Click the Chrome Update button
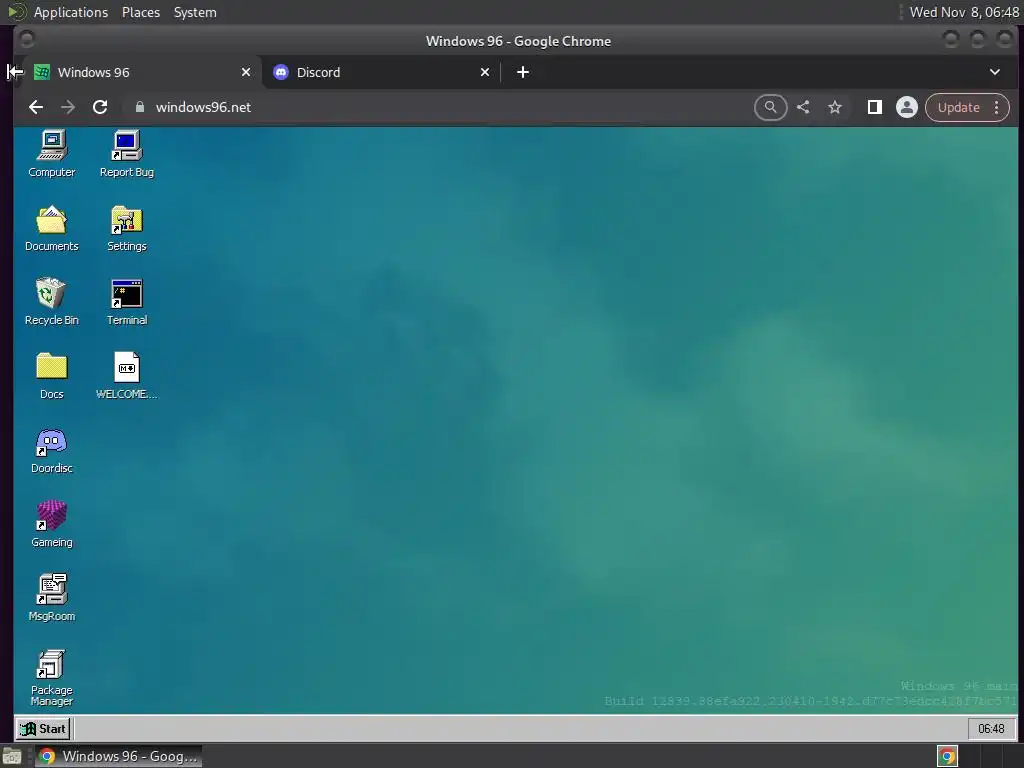 coord(959,107)
